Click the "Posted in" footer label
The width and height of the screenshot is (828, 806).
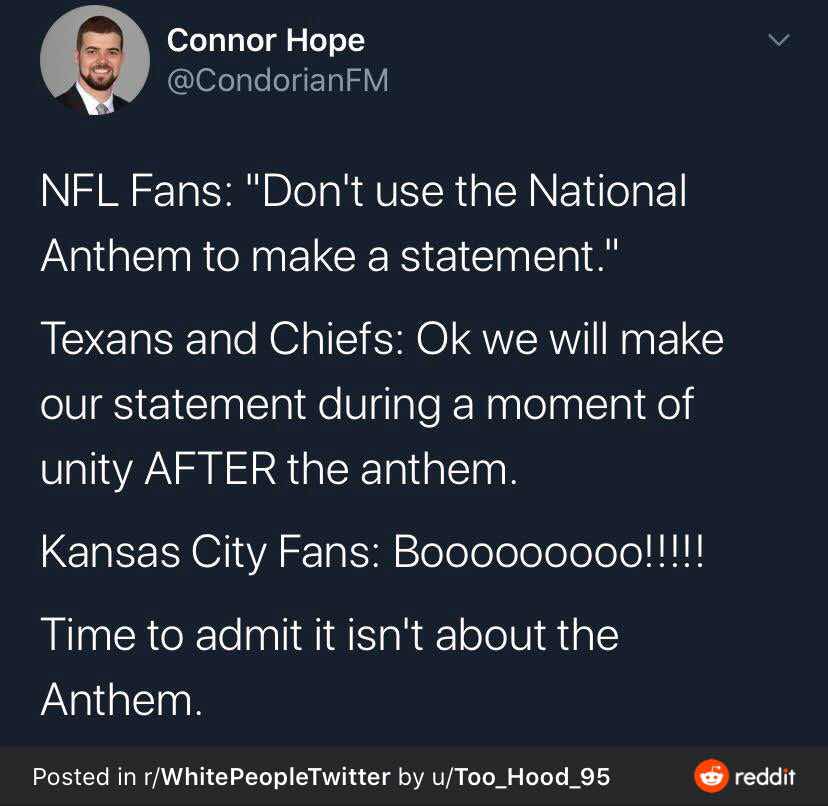(x=84, y=776)
